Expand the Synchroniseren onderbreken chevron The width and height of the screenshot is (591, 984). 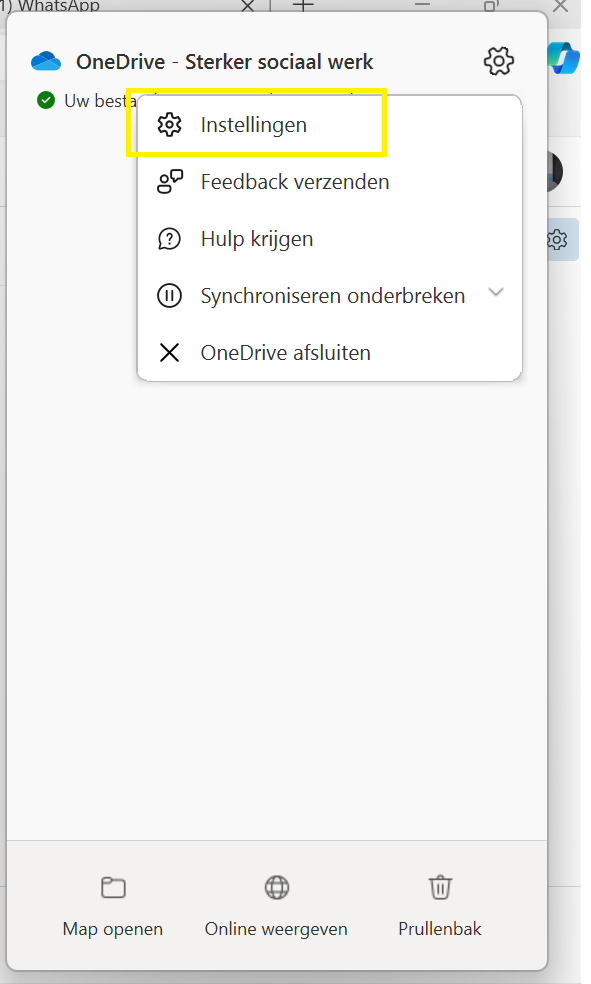[x=496, y=292]
